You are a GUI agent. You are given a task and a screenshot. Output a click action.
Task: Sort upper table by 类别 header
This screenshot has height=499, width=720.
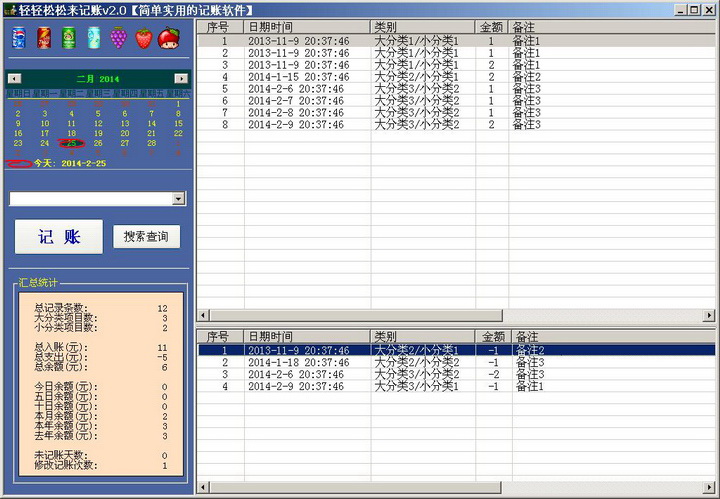click(x=422, y=27)
